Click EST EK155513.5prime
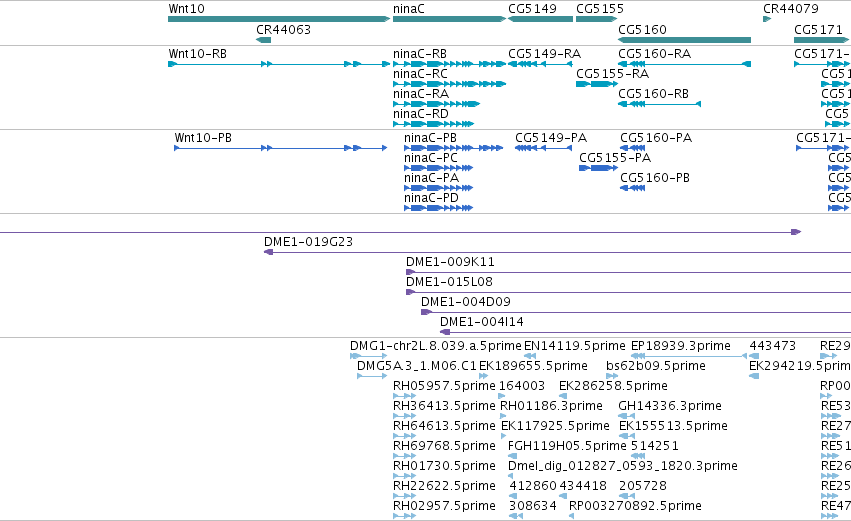This screenshot has height=521, width=851. (x=627, y=436)
